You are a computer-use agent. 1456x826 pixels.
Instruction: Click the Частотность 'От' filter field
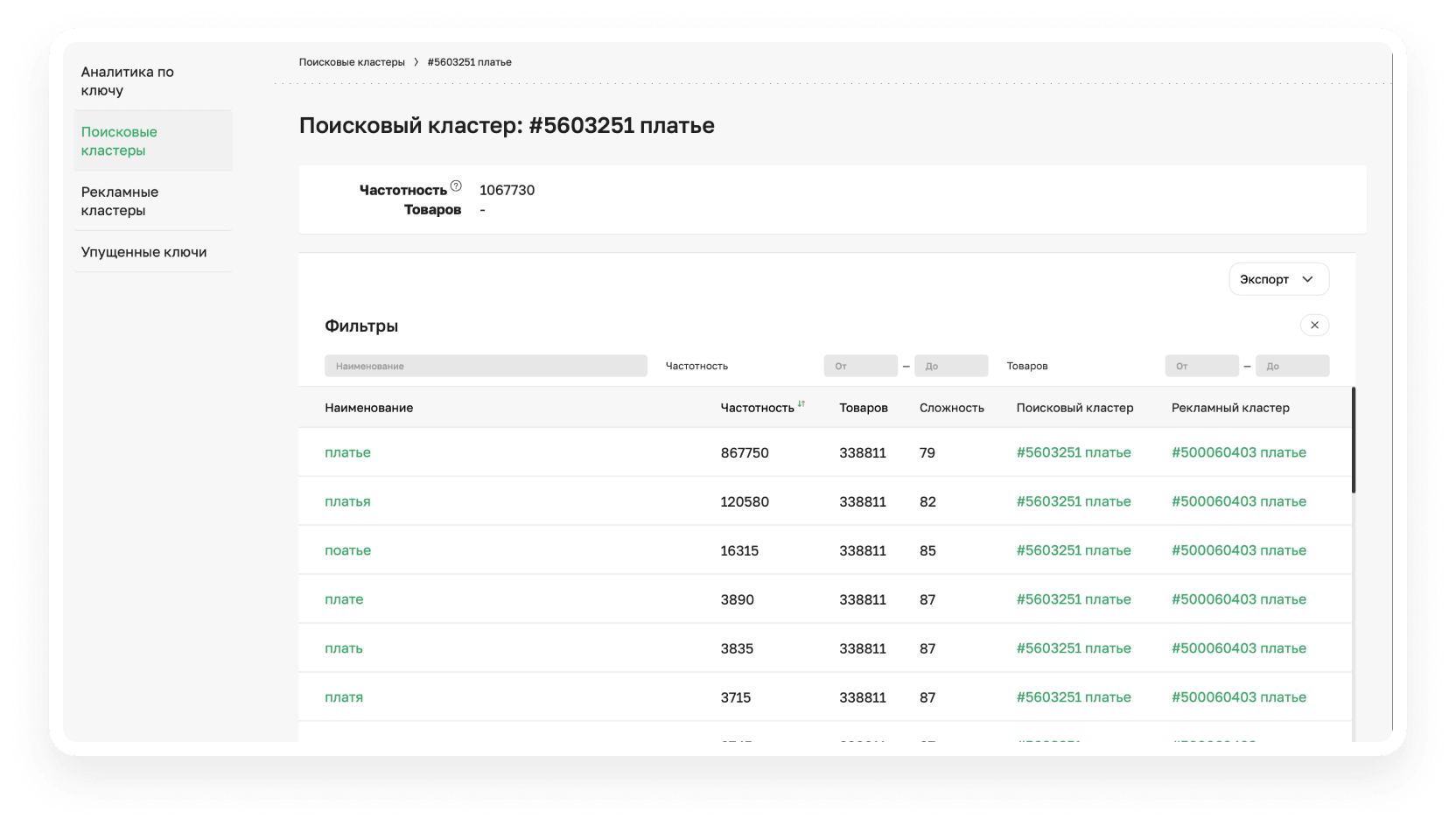coord(860,366)
